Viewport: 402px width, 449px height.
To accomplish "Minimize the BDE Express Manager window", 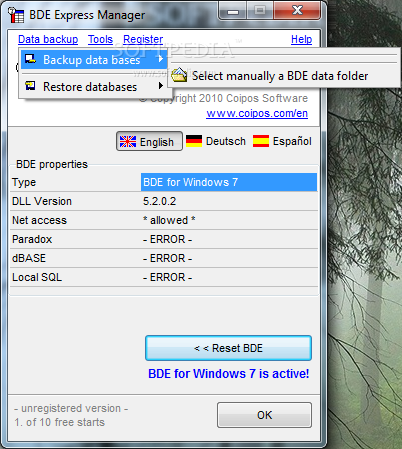I will click(x=233, y=11).
